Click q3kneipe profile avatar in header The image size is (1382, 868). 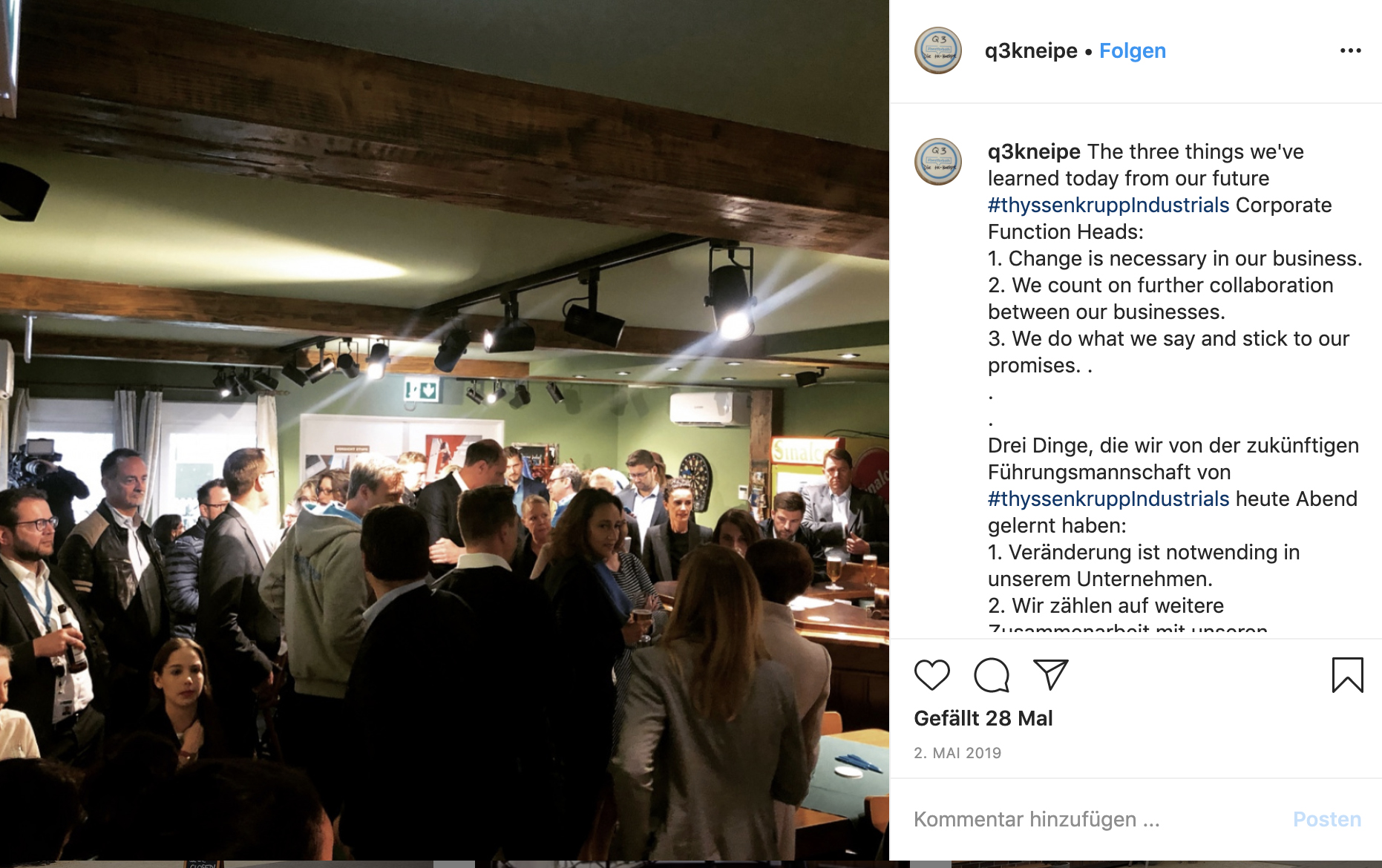[938, 50]
